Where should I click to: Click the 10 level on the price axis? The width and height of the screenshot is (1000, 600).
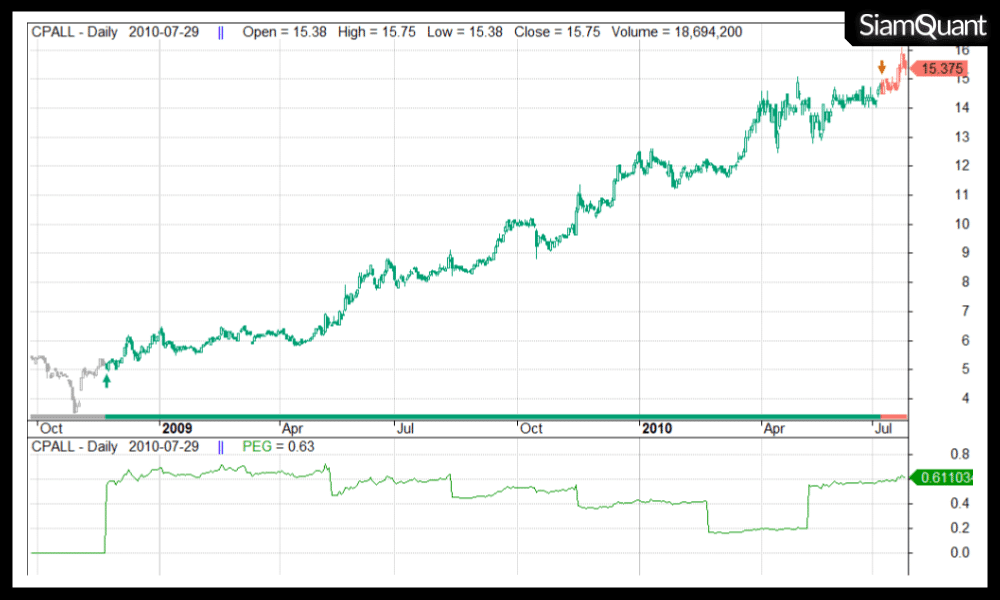(933, 224)
